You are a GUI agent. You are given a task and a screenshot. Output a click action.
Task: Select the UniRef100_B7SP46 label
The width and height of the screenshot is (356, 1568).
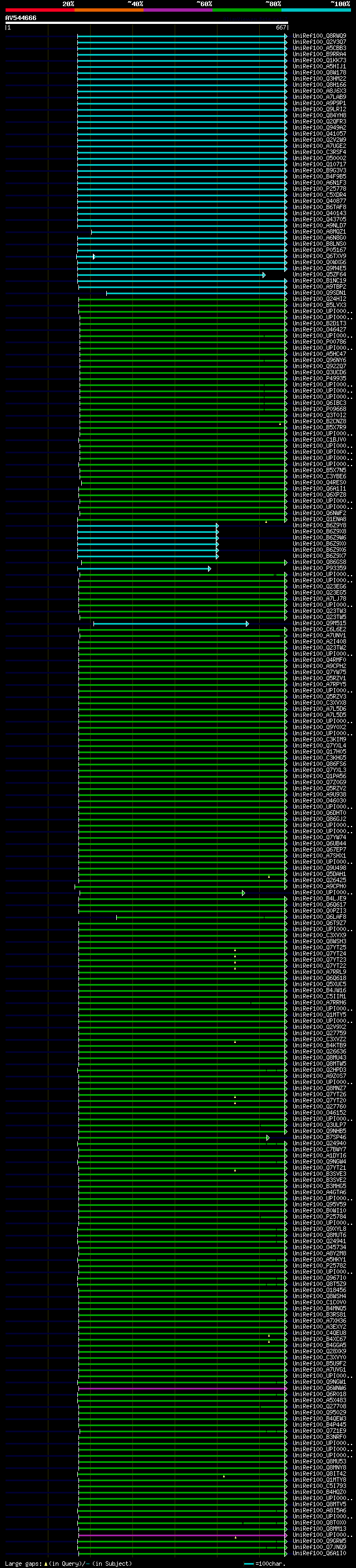click(319, 1137)
